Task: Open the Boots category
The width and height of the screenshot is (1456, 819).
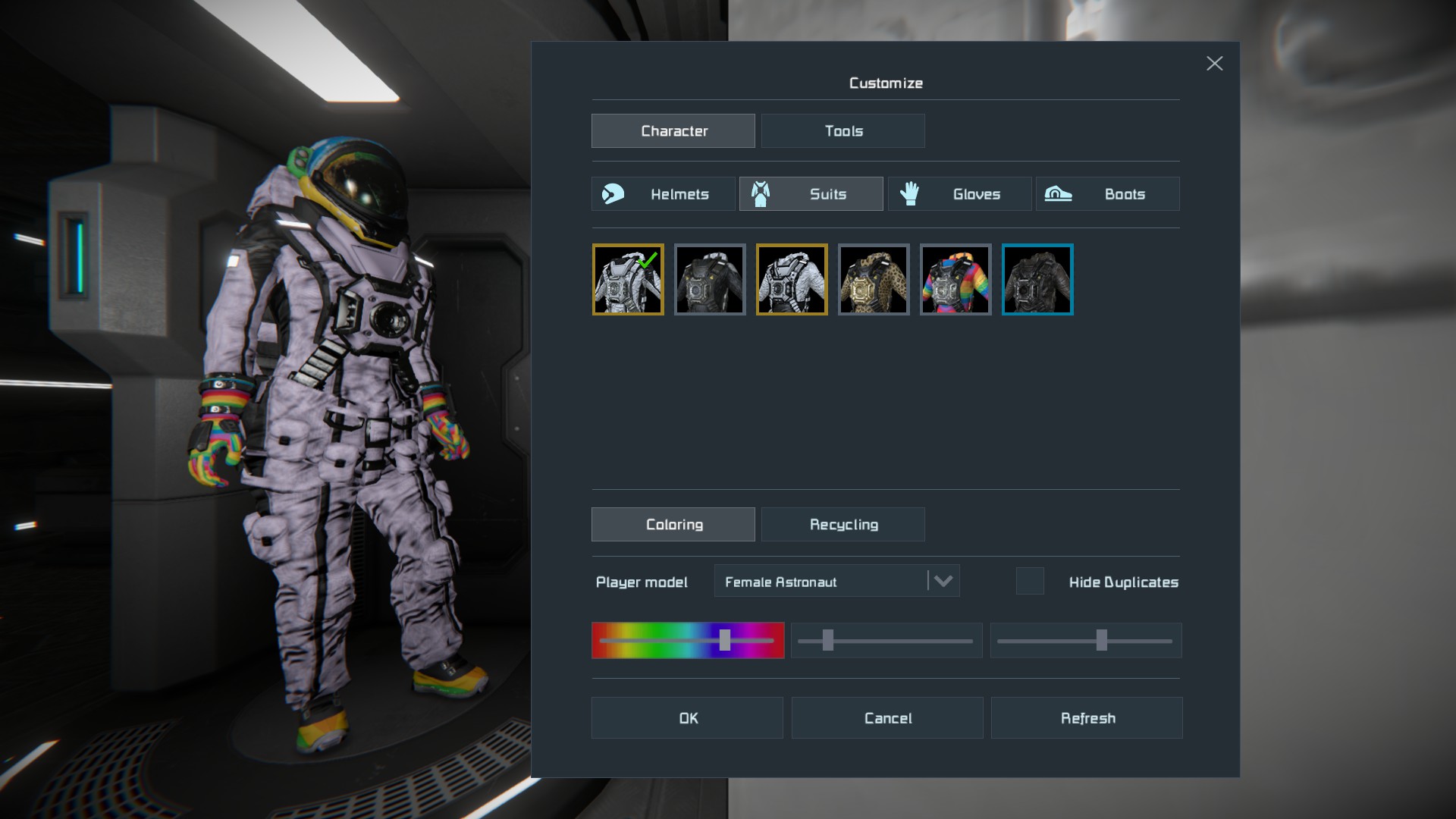Action: point(1107,194)
